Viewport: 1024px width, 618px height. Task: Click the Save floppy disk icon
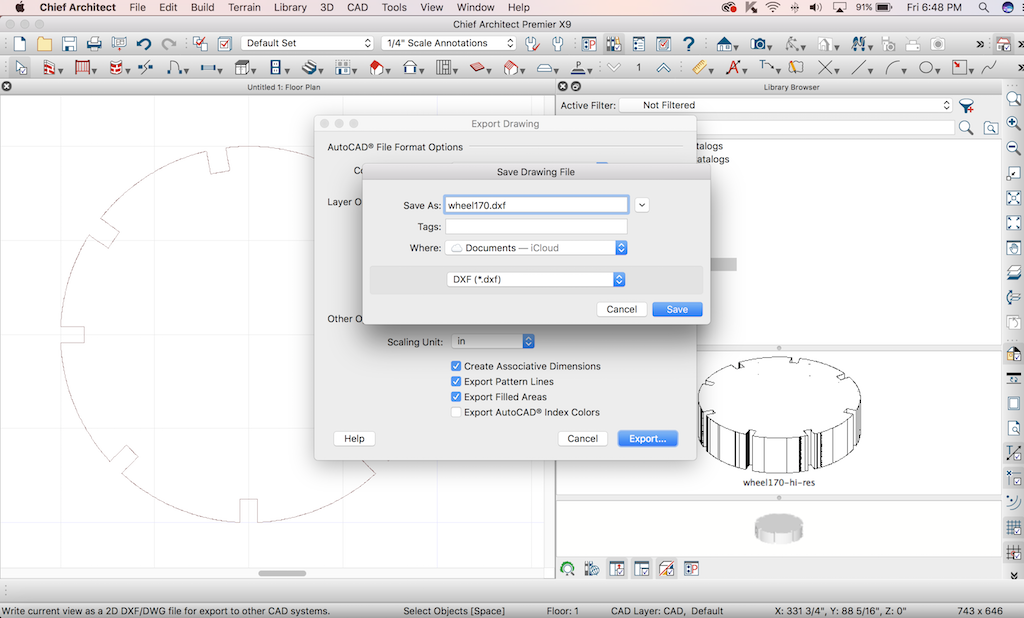tap(69, 44)
